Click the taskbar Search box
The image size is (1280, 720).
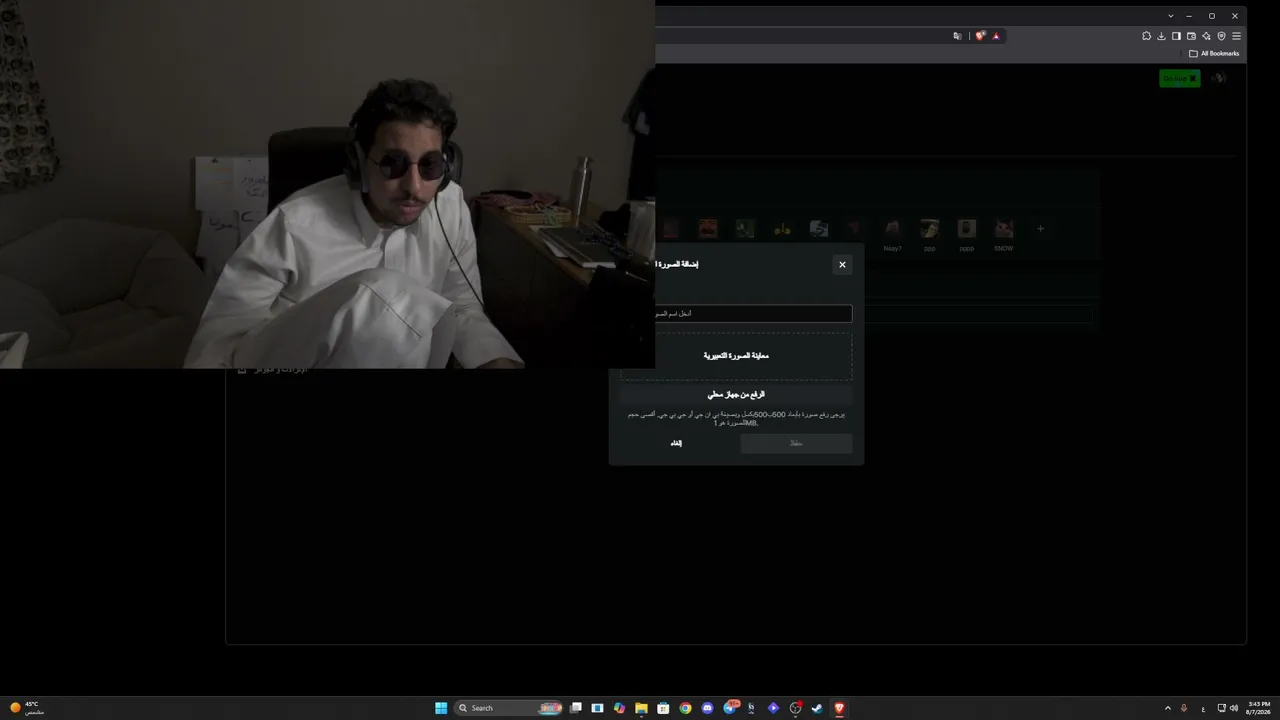click(x=508, y=708)
